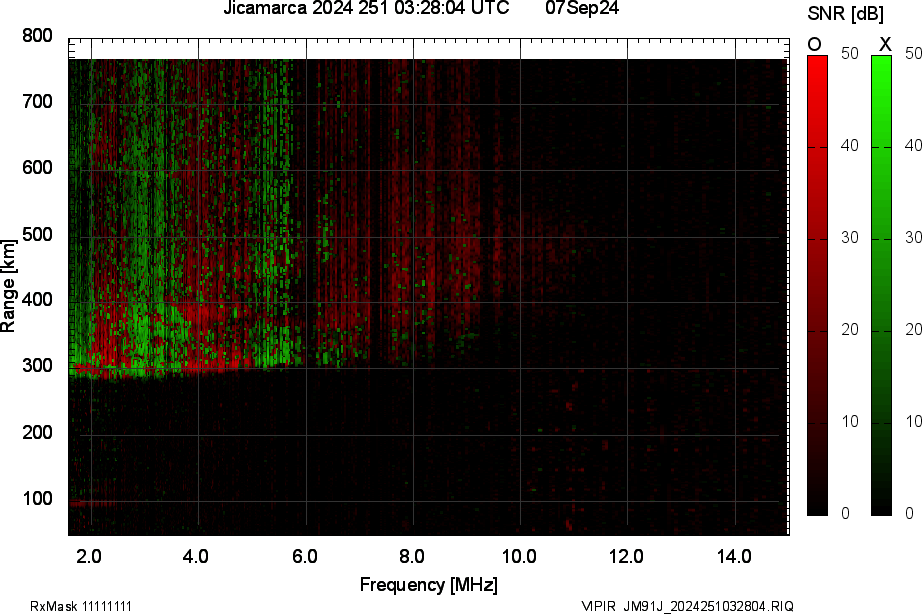Click the 12.0 tick on the frequency axis

click(x=626, y=556)
